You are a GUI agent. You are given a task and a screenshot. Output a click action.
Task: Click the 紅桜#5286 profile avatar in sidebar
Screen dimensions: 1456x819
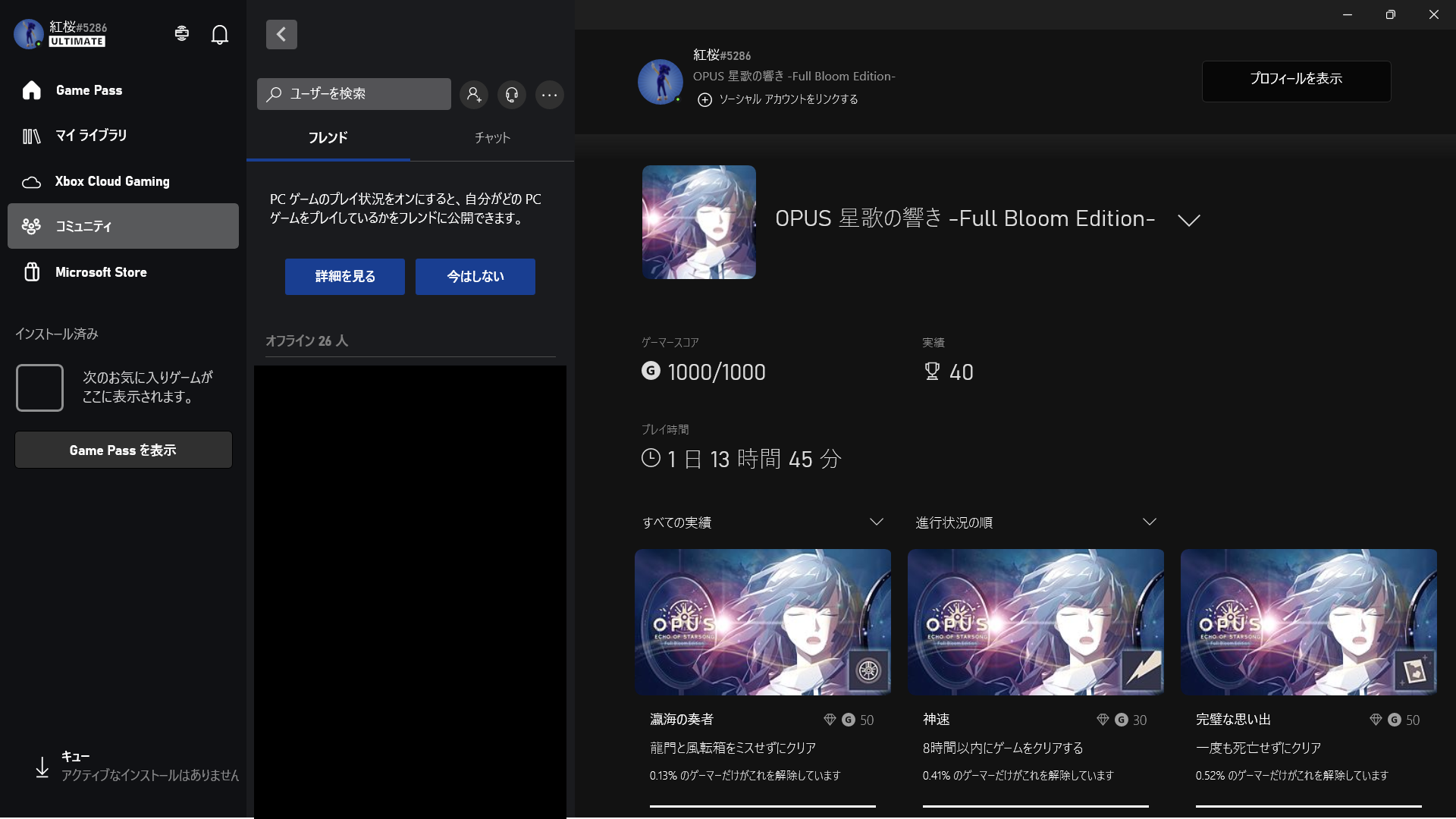(x=29, y=34)
